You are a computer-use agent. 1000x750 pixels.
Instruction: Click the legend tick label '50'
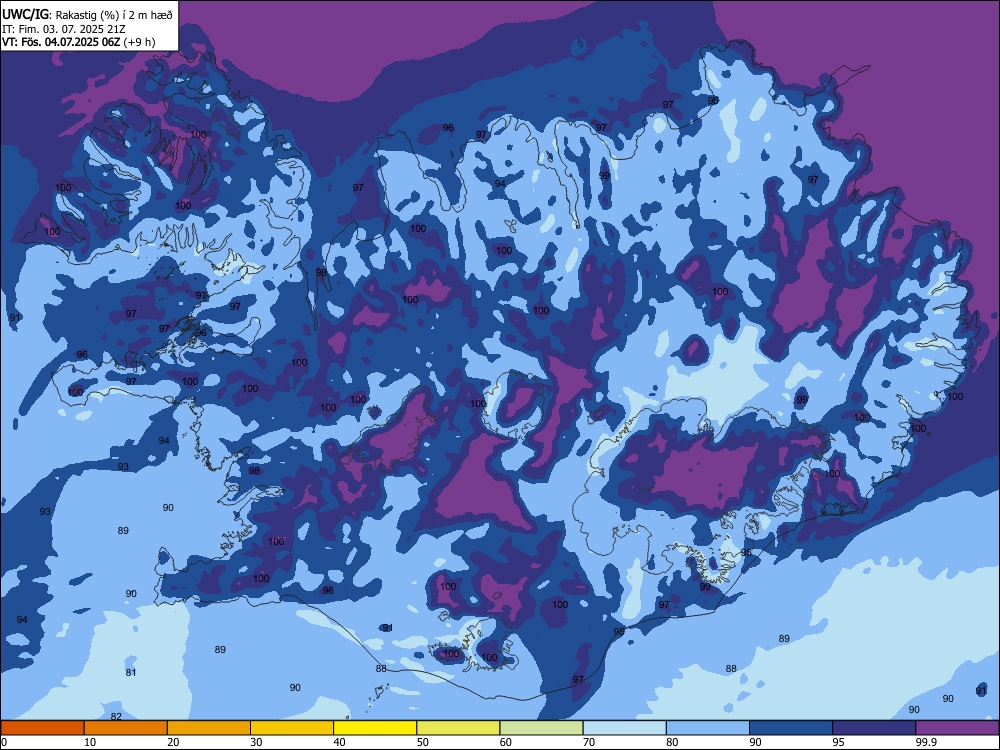pos(423,742)
